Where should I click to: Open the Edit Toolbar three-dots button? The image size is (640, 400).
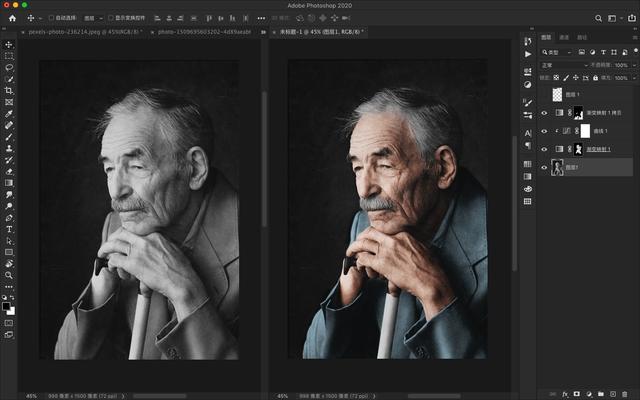9,287
